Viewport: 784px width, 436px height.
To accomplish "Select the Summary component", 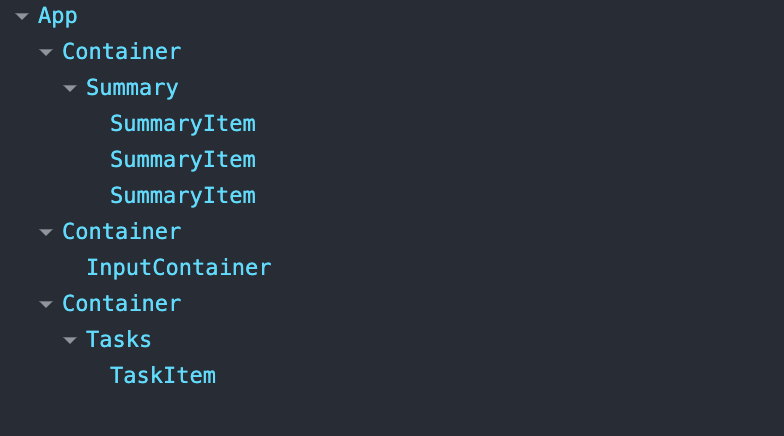I will coord(132,88).
